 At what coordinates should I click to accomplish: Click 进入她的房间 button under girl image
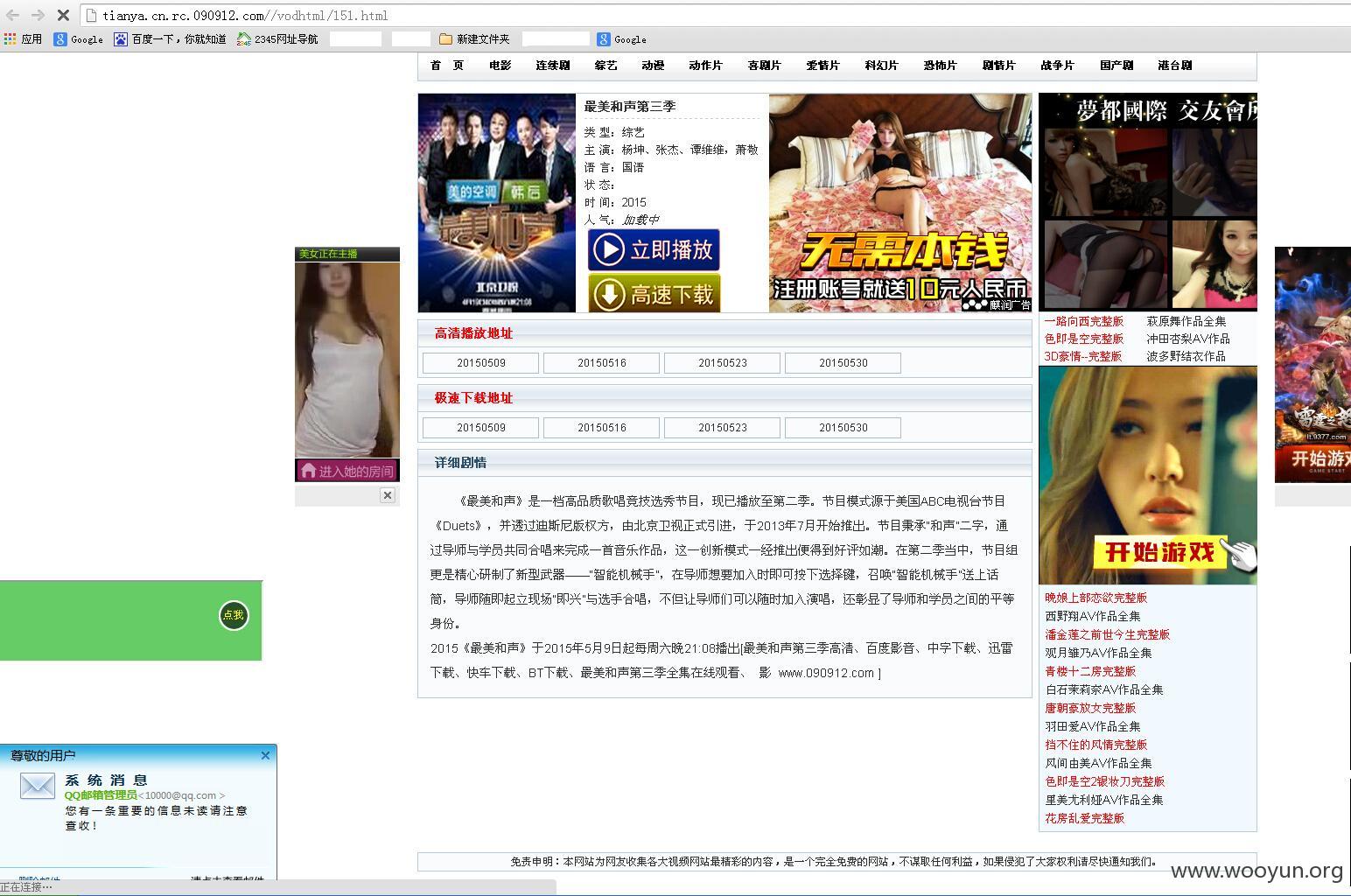(x=347, y=471)
